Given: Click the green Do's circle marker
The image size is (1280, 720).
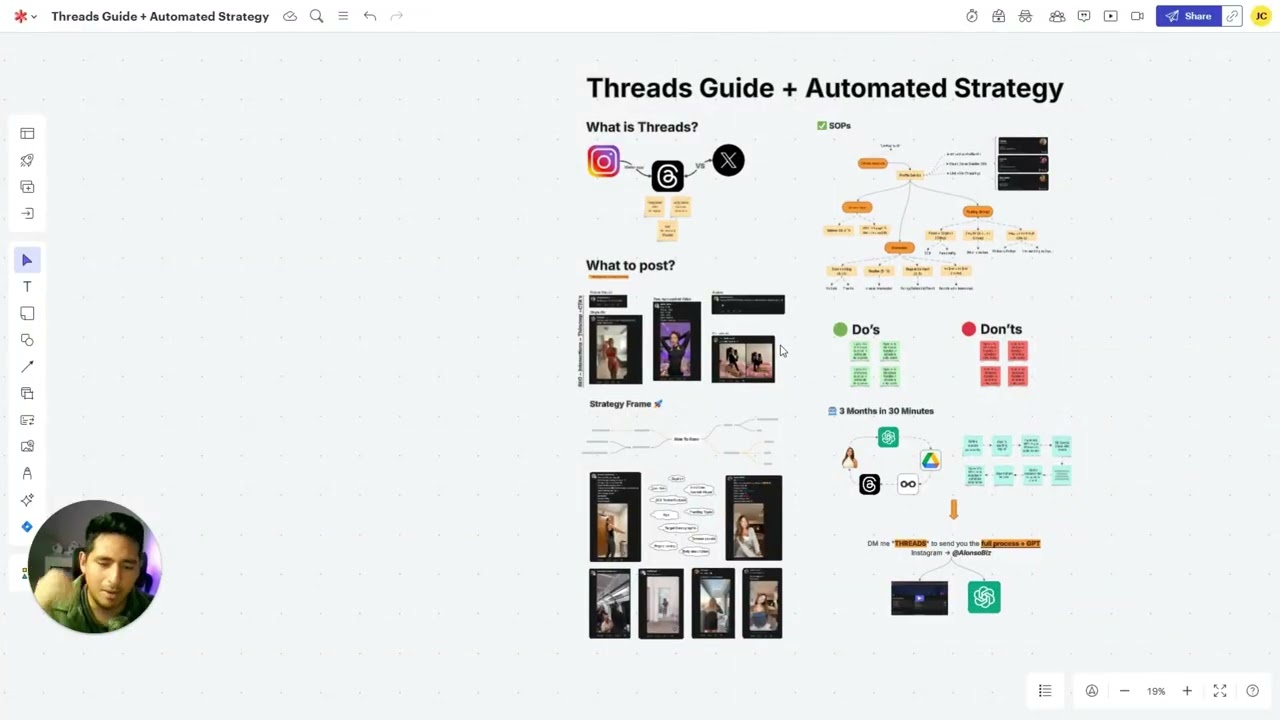Looking at the screenshot, I should pyautogui.click(x=840, y=329).
